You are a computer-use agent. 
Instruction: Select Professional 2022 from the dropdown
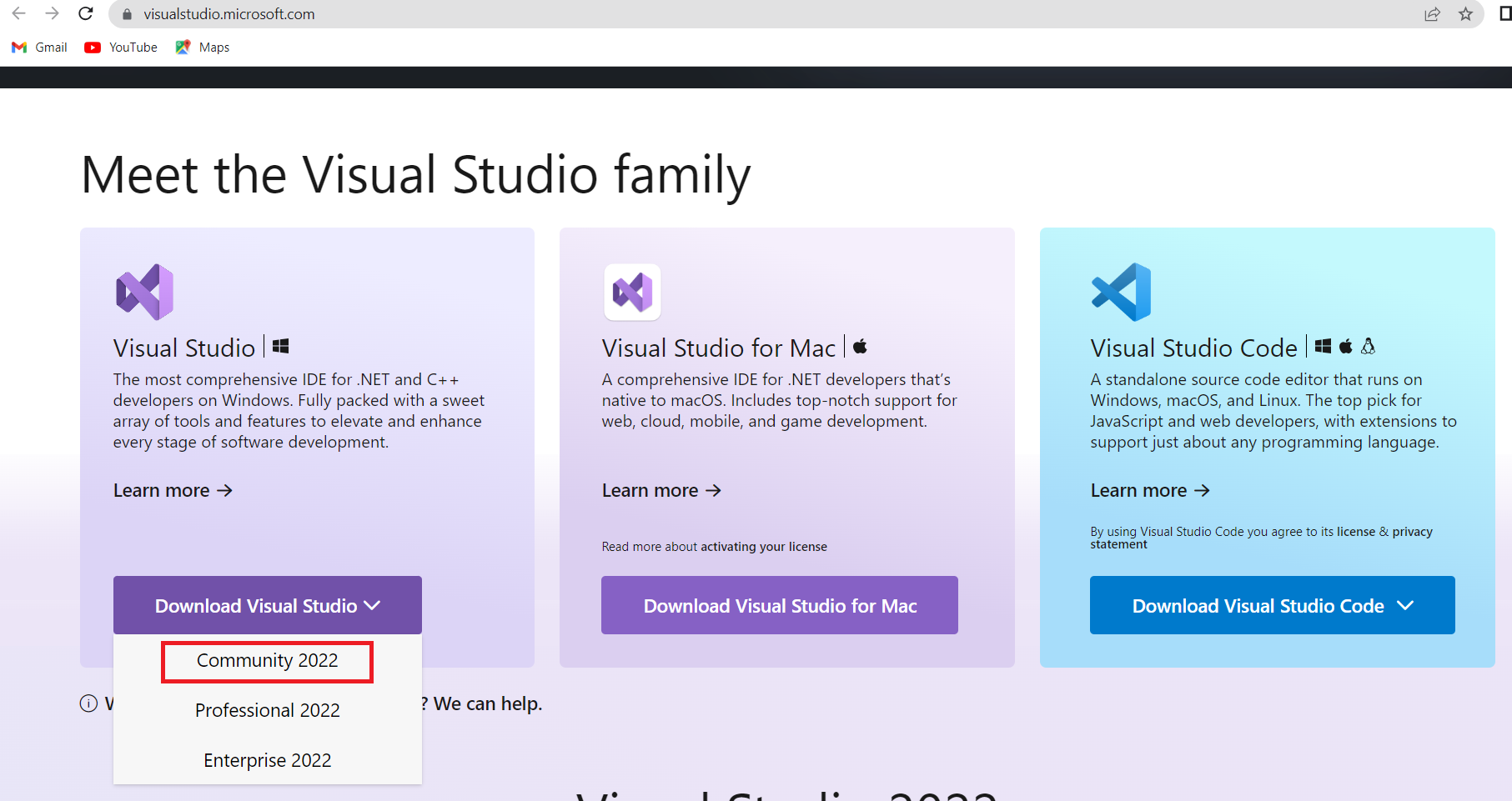(267, 710)
